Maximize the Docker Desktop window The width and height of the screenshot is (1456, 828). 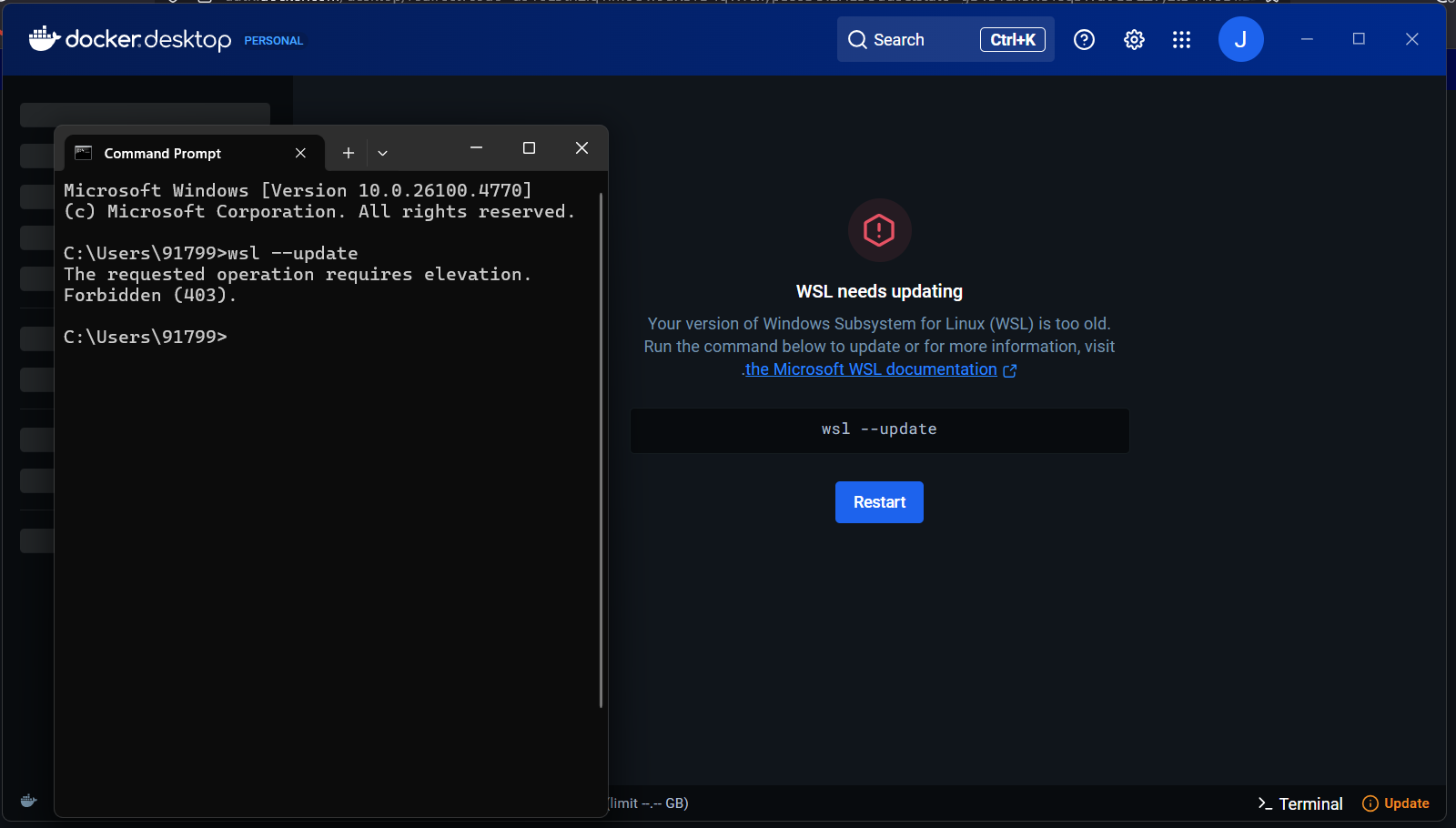(x=1359, y=38)
